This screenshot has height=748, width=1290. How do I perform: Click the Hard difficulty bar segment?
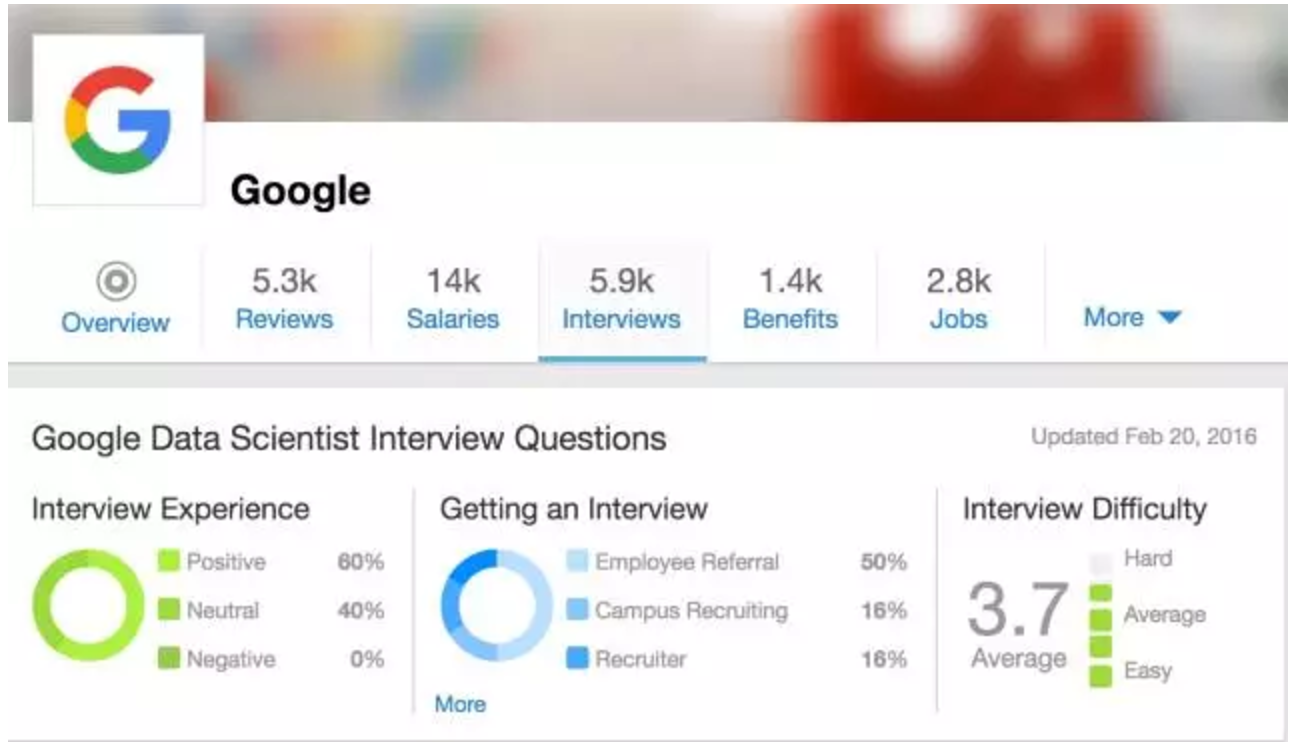[x=1100, y=562]
